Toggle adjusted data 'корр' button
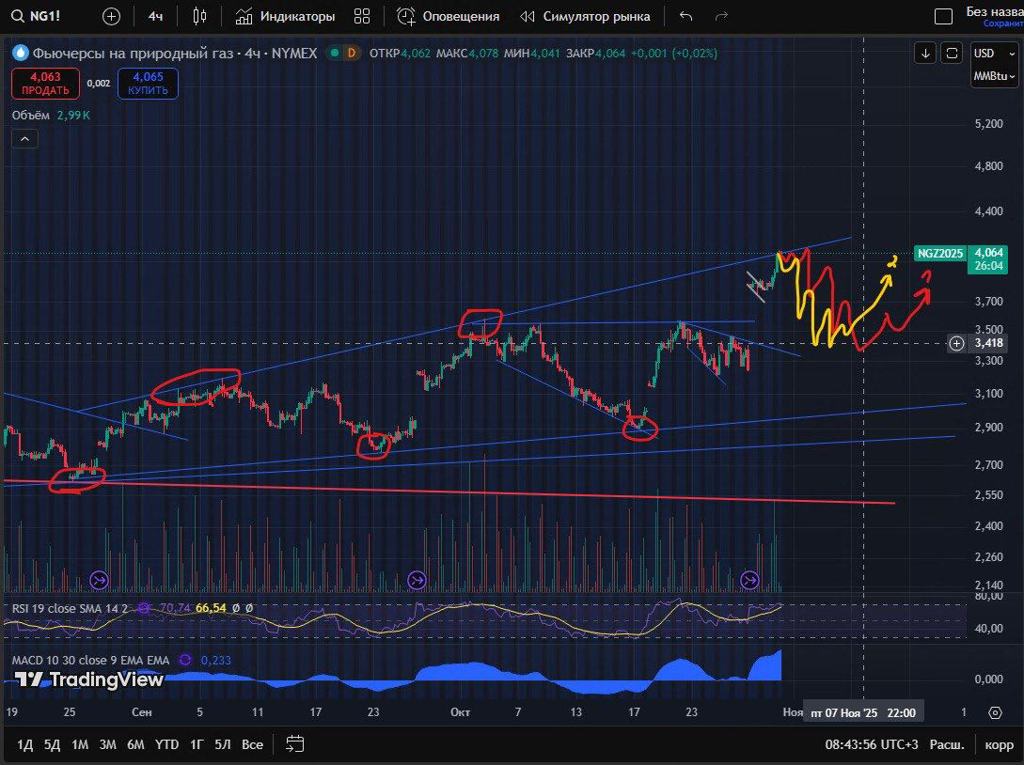 coord(999,744)
